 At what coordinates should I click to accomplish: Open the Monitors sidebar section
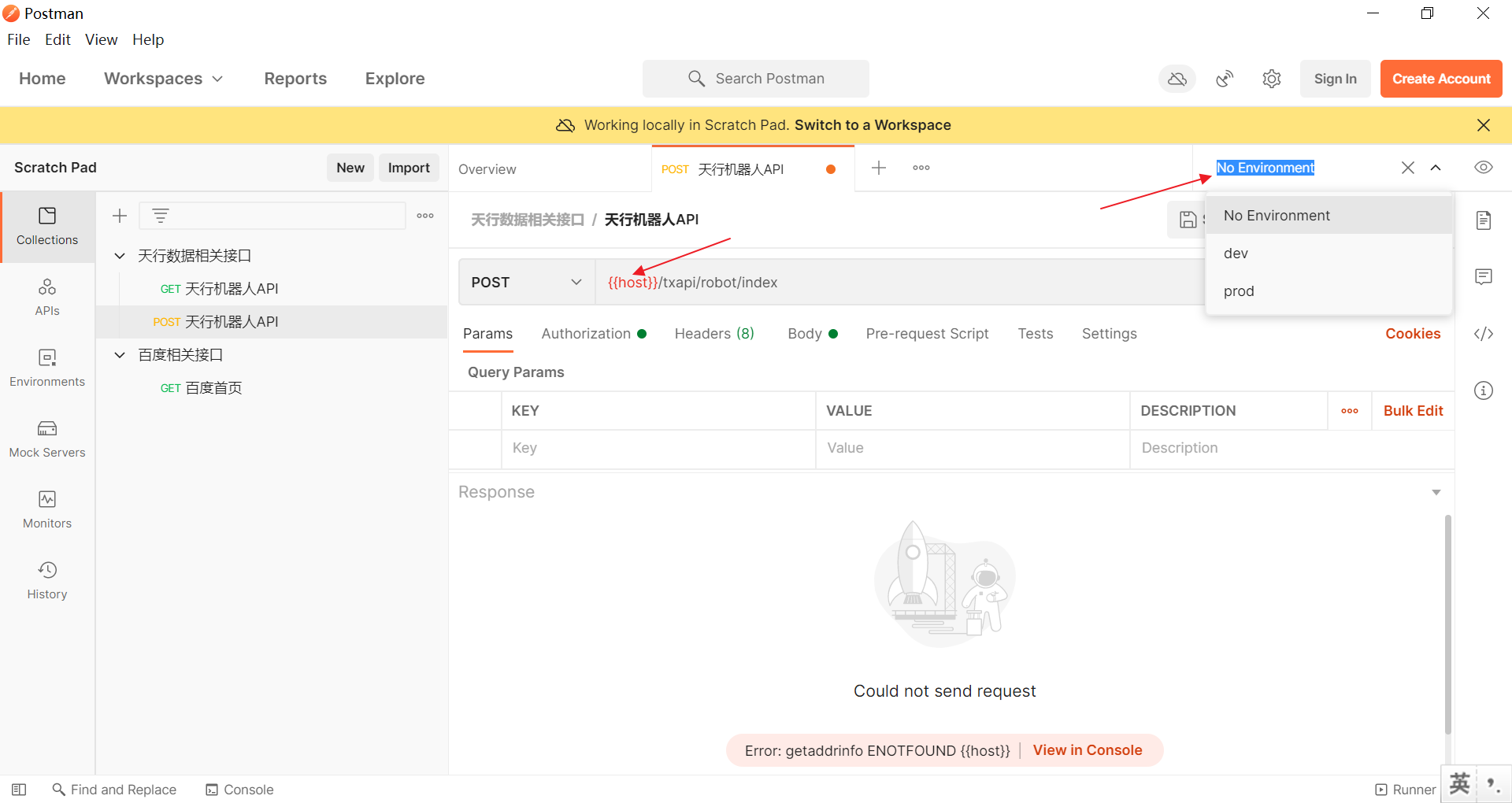[47, 509]
